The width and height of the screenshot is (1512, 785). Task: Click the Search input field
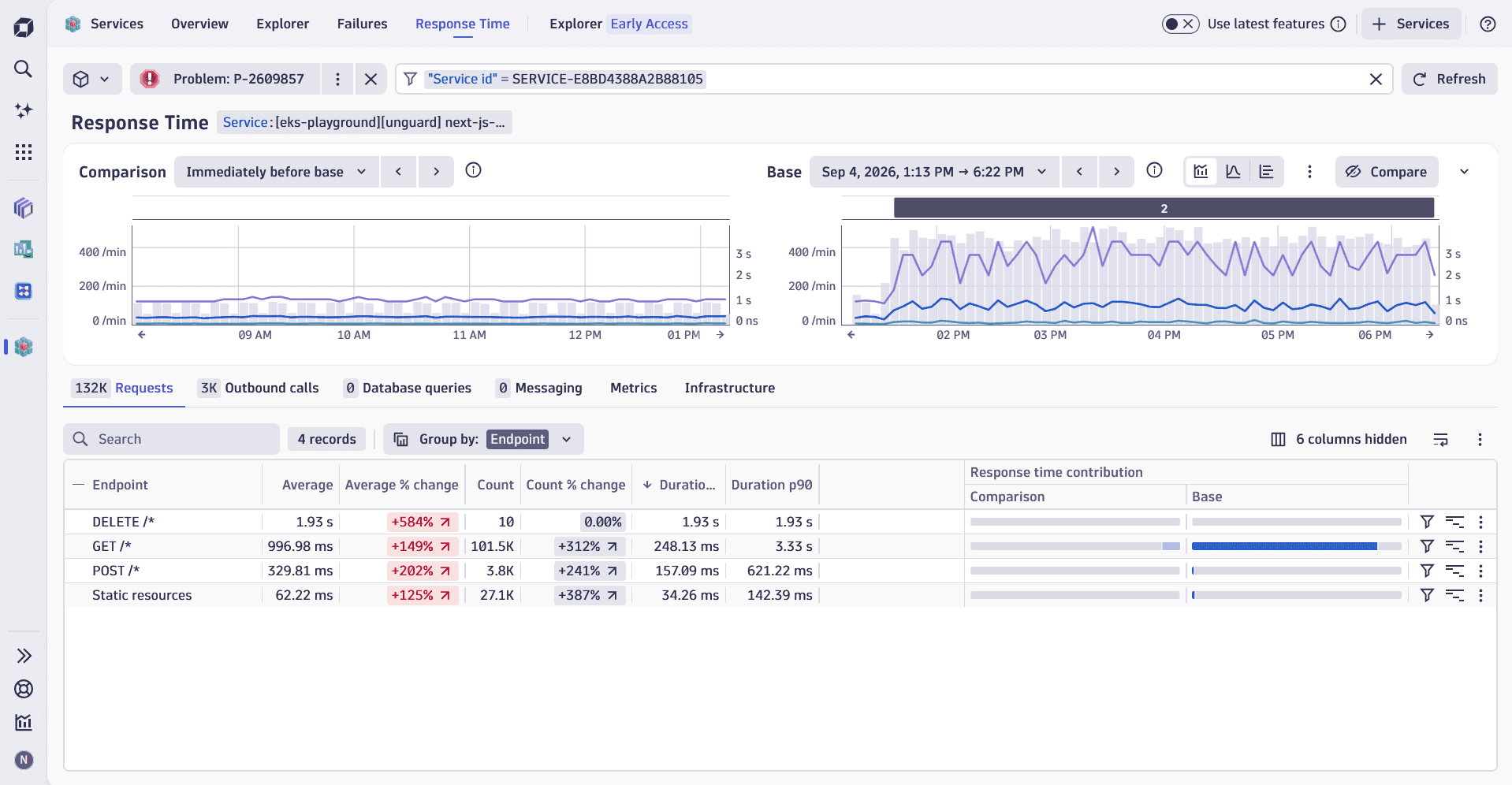(x=171, y=439)
